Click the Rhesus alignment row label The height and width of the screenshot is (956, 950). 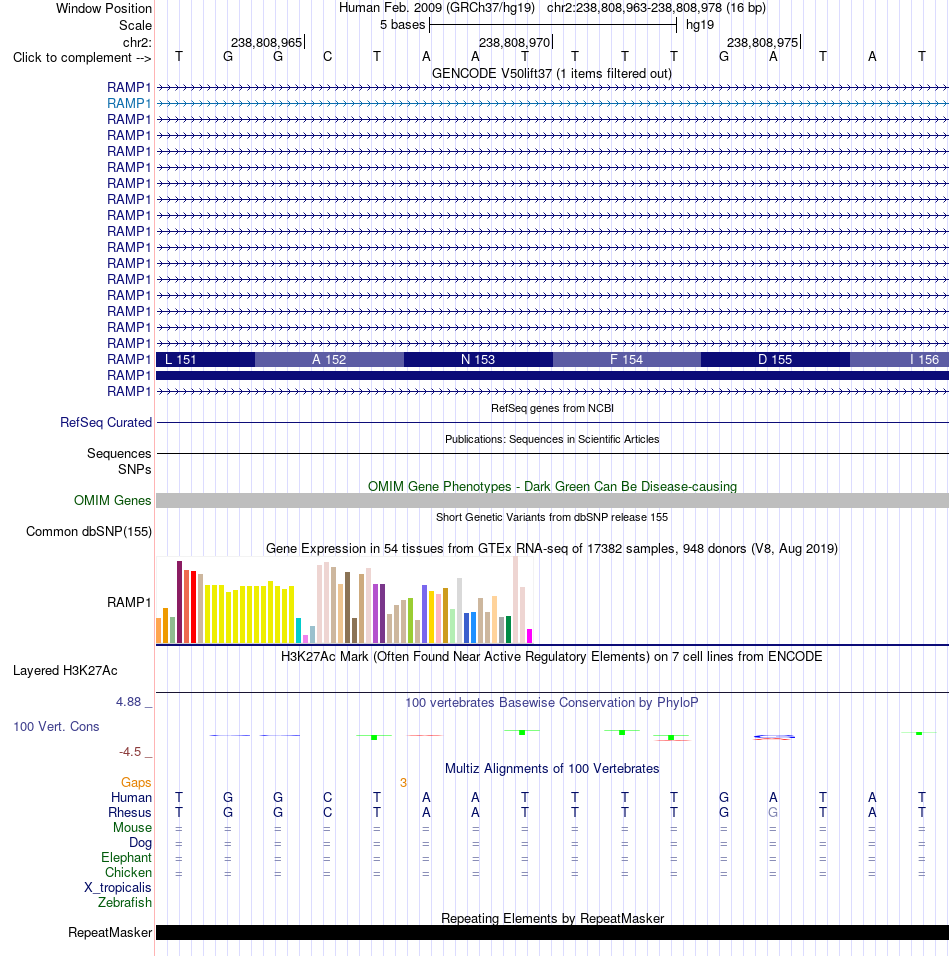129,813
